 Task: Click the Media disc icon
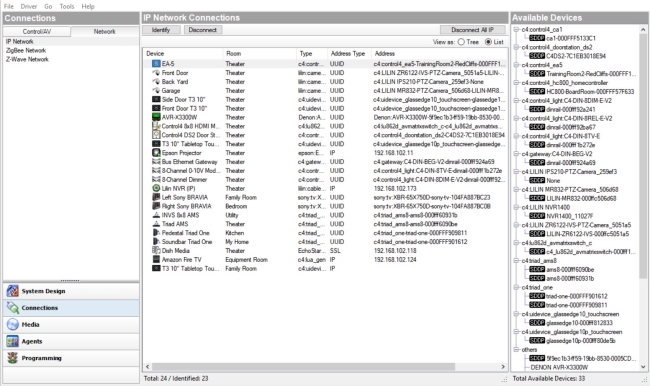pos(12,324)
